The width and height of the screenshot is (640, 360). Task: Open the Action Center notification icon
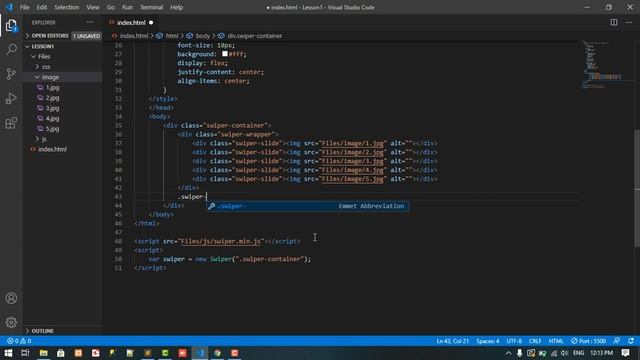pos(625,353)
